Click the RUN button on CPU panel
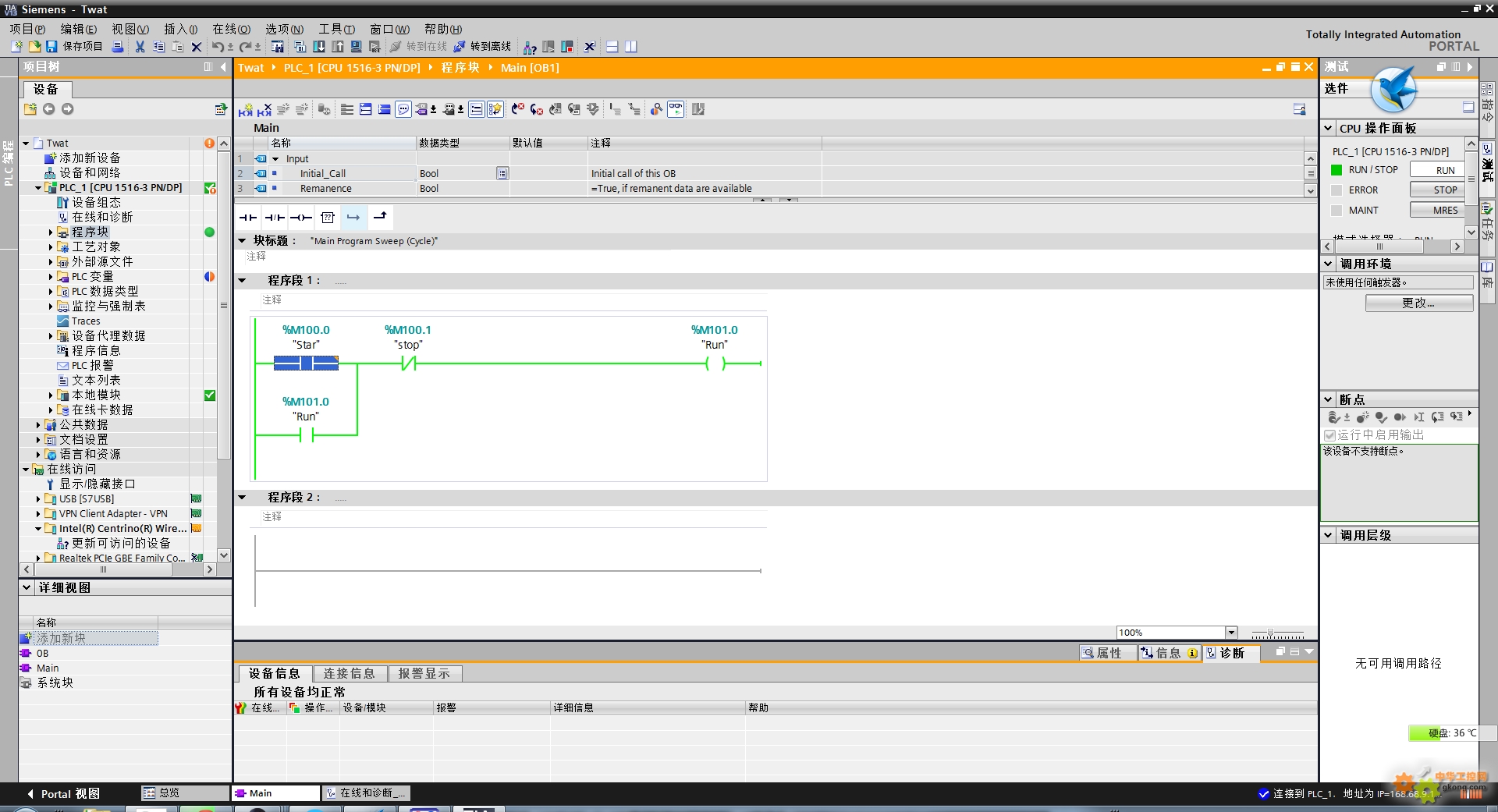 (x=1438, y=170)
